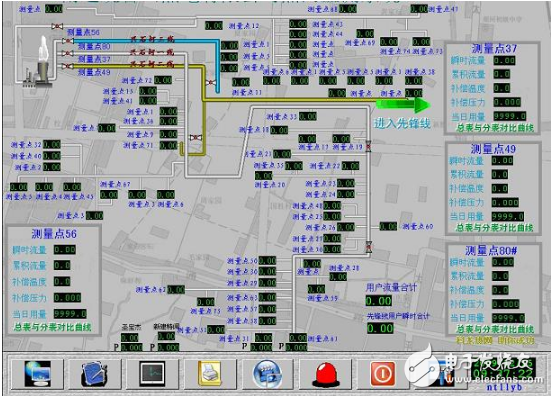Open 总表与分表对比曲线 link in 测量点37 panel

[x=495, y=128]
